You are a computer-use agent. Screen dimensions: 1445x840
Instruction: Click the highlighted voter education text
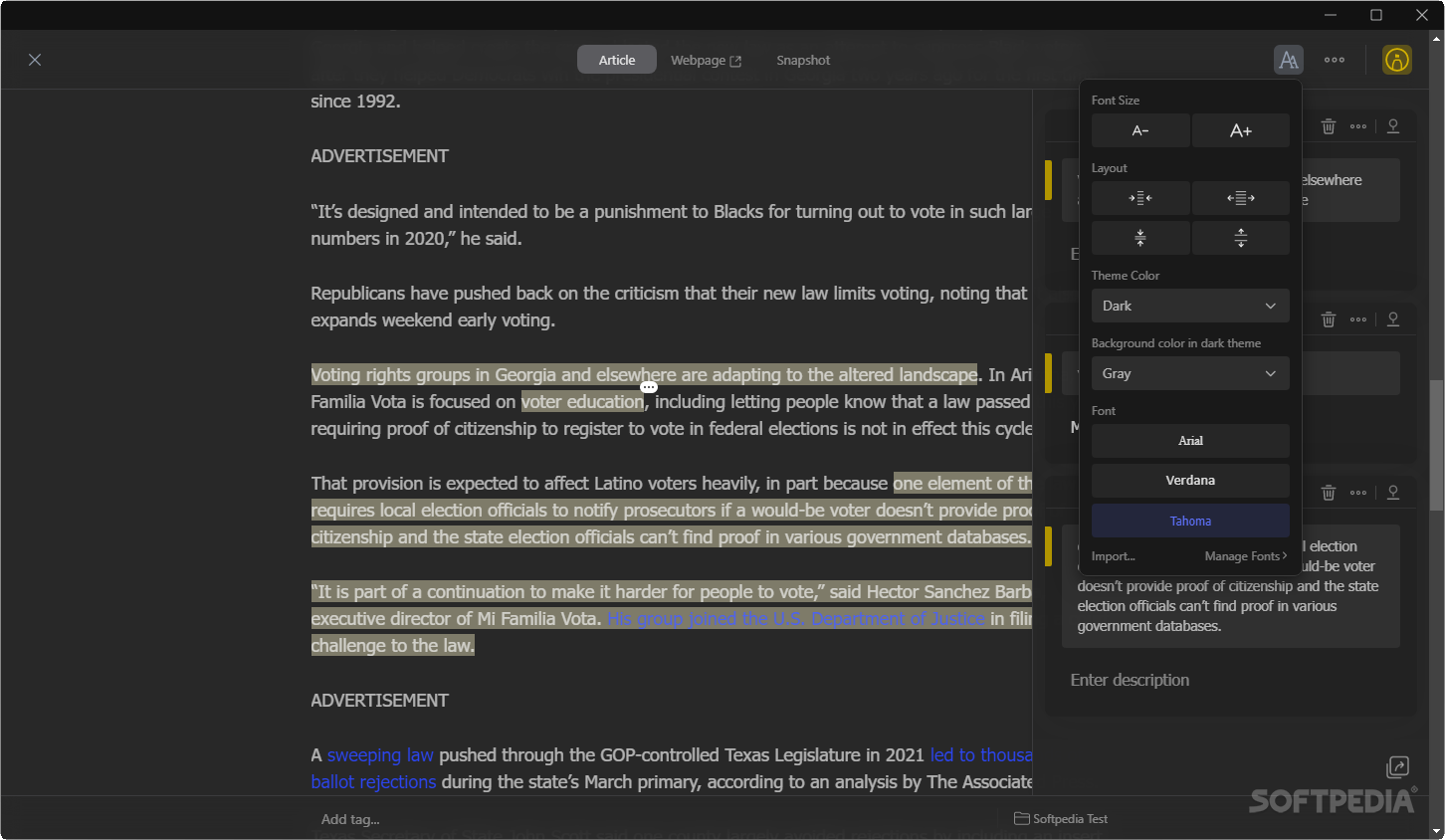pyautogui.click(x=582, y=402)
